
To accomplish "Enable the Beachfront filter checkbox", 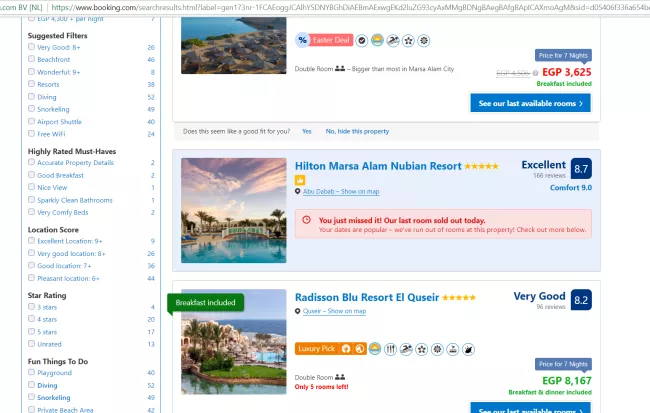I will point(32,59).
